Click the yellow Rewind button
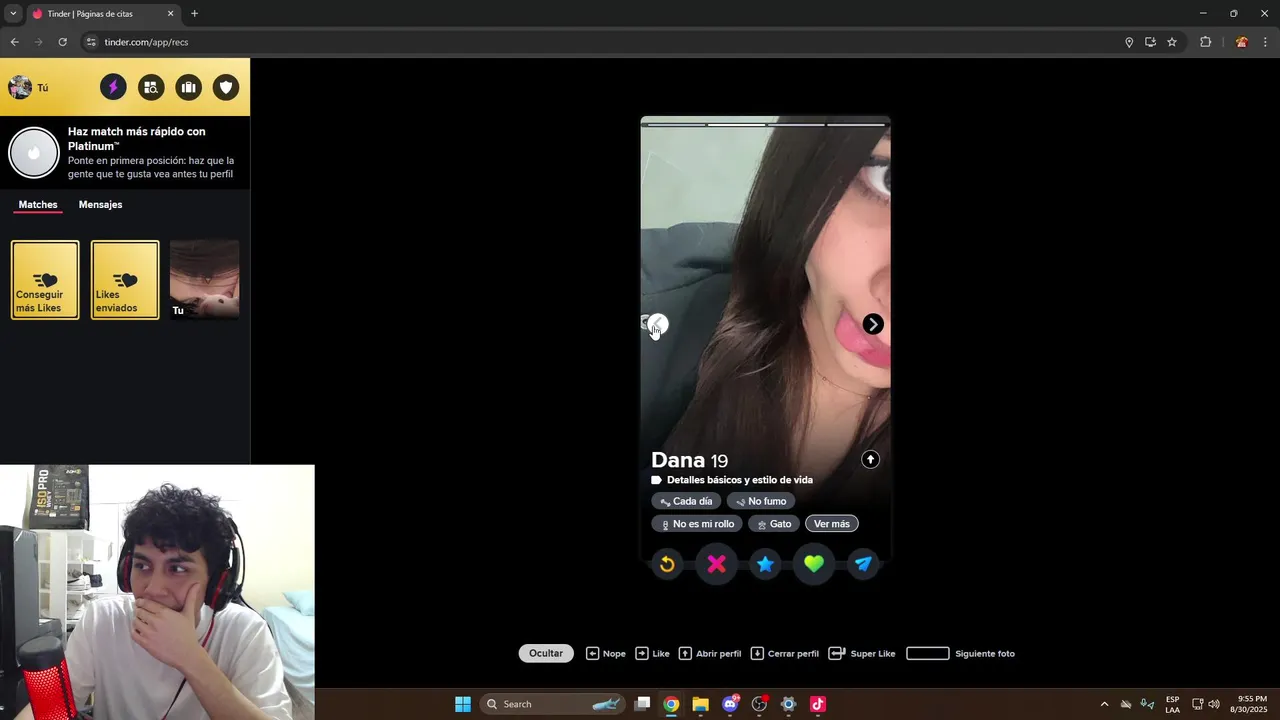 tap(667, 564)
